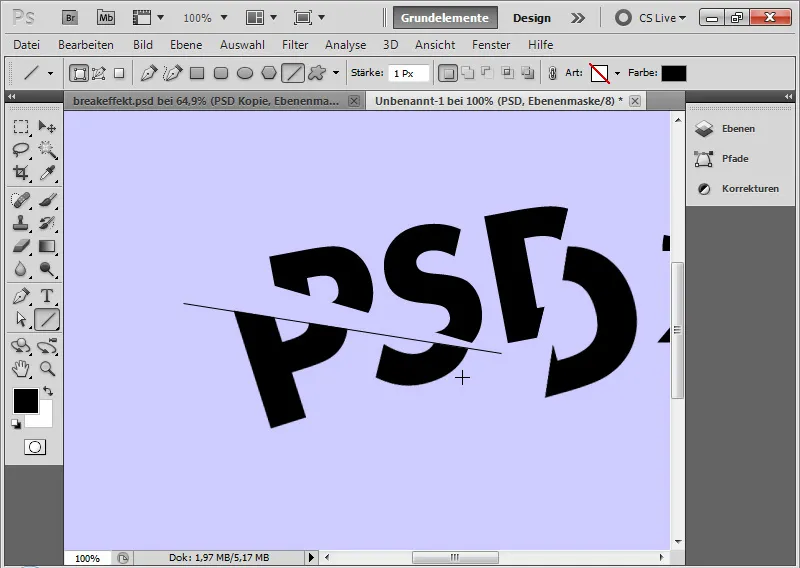This screenshot has width=800, height=568.
Task: Open geometry options arrow after shape tools
Action: 336,73
